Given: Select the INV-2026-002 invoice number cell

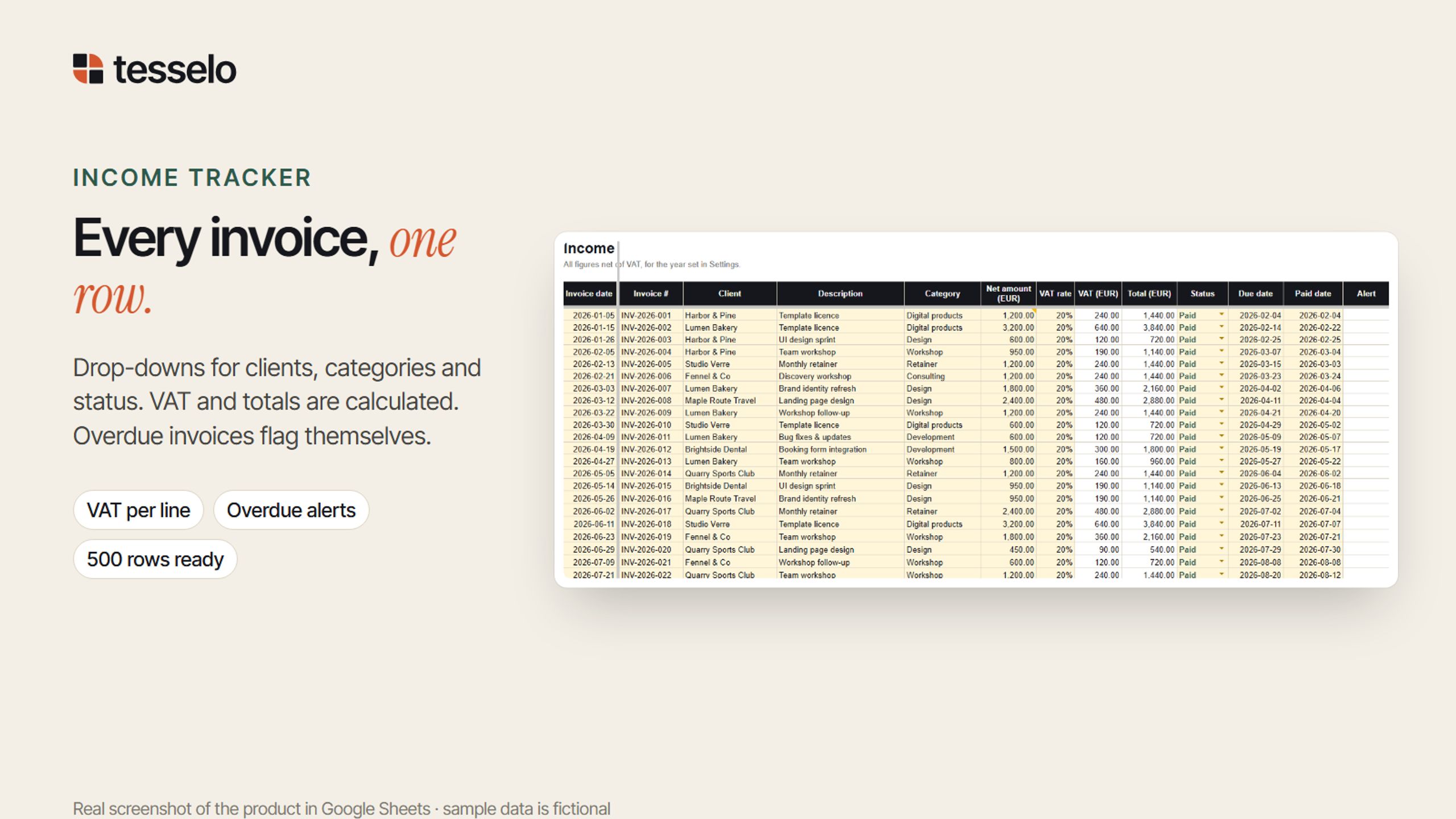Looking at the screenshot, I should pos(651,328).
